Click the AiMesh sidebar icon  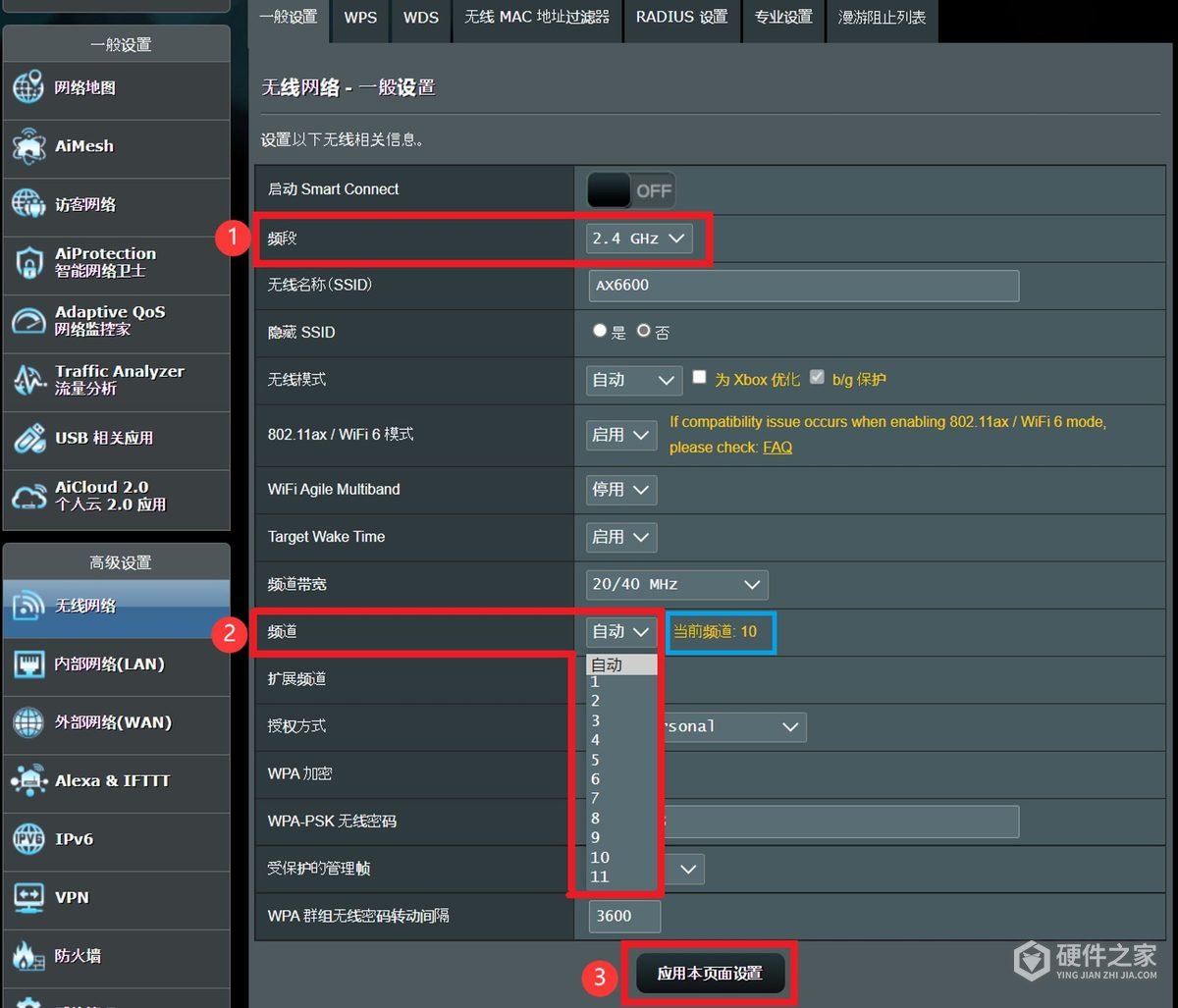coord(28,146)
